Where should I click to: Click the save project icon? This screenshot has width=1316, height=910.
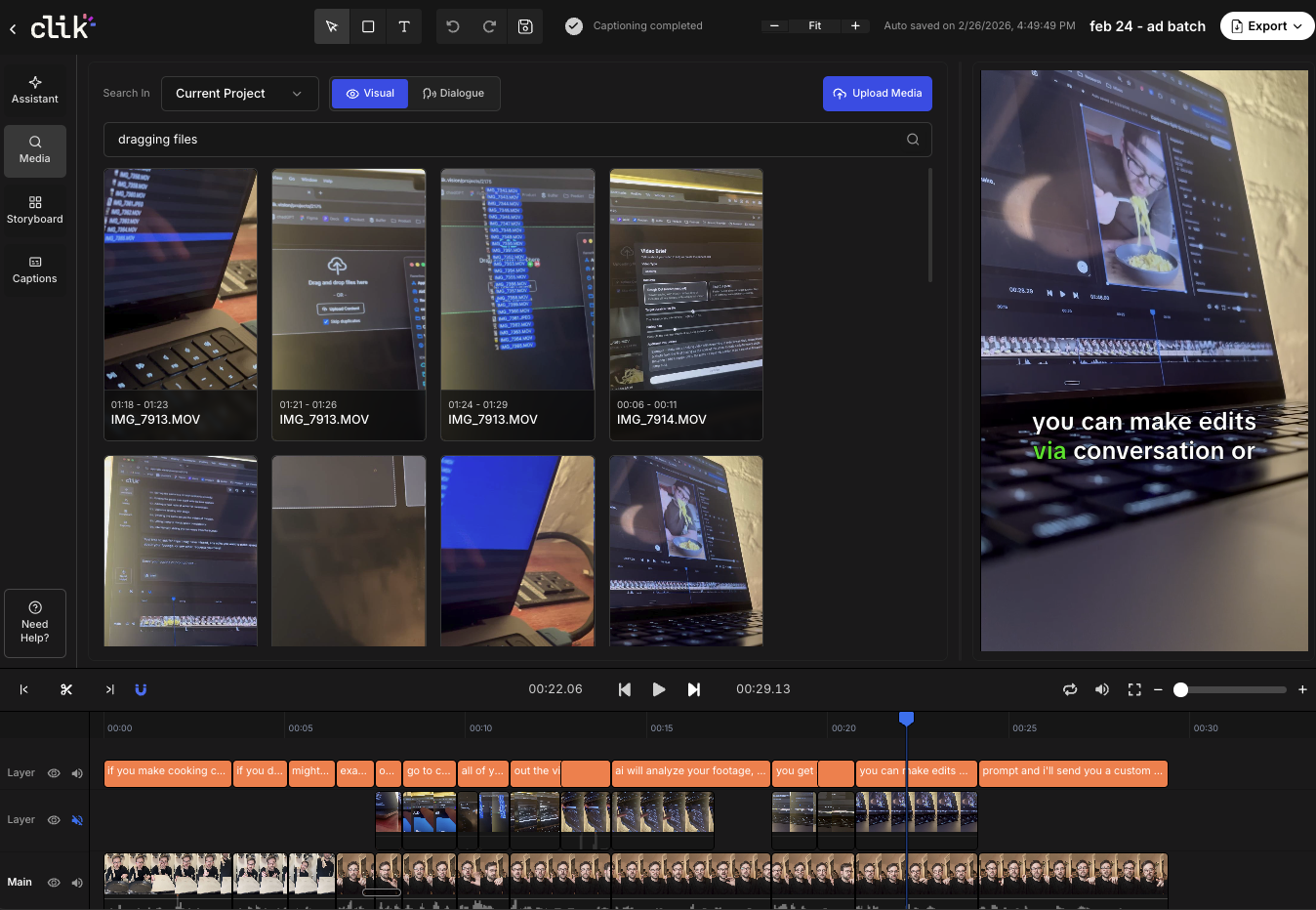click(x=525, y=26)
